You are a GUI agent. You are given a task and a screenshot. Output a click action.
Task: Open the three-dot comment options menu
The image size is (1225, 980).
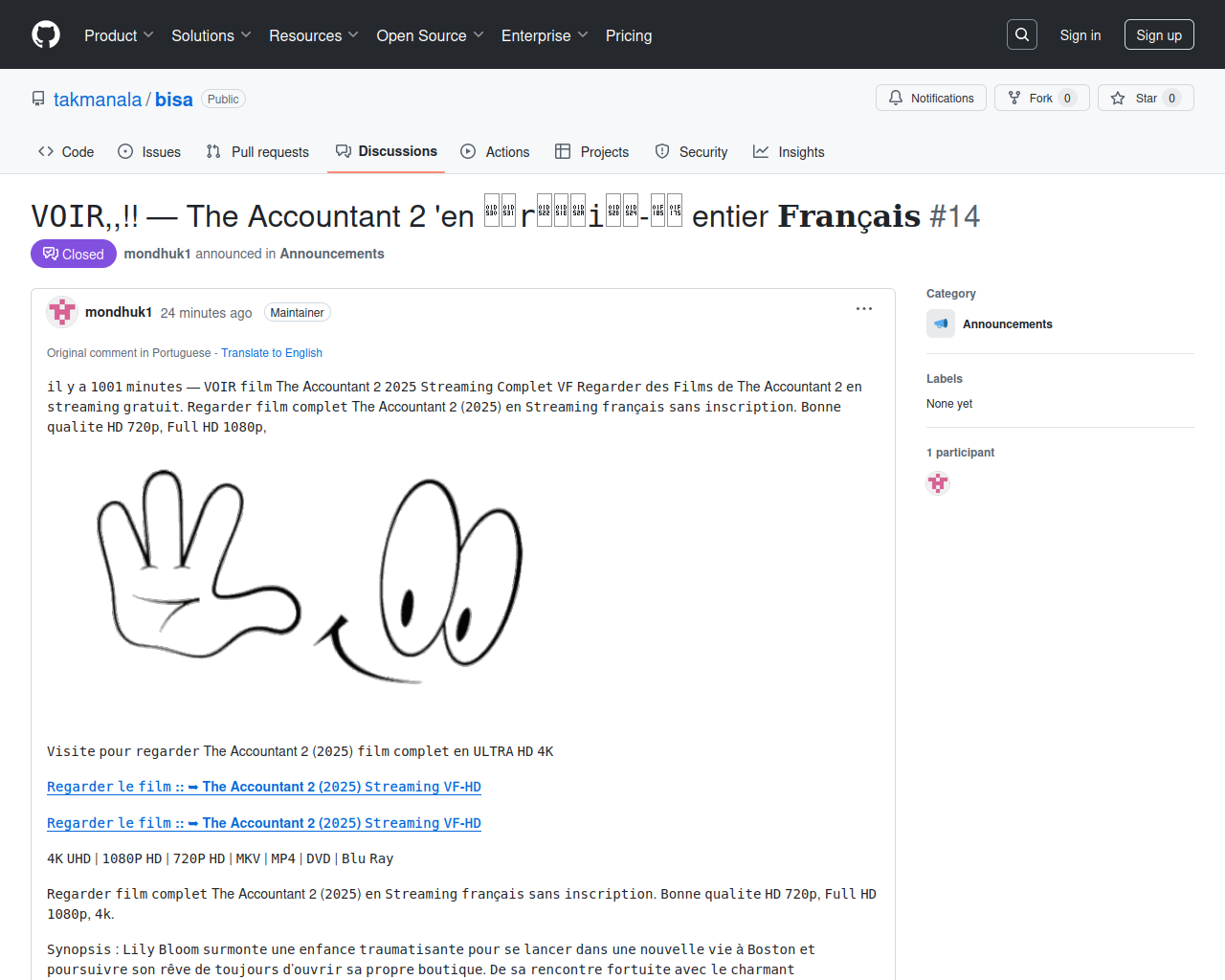[x=864, y=309]
